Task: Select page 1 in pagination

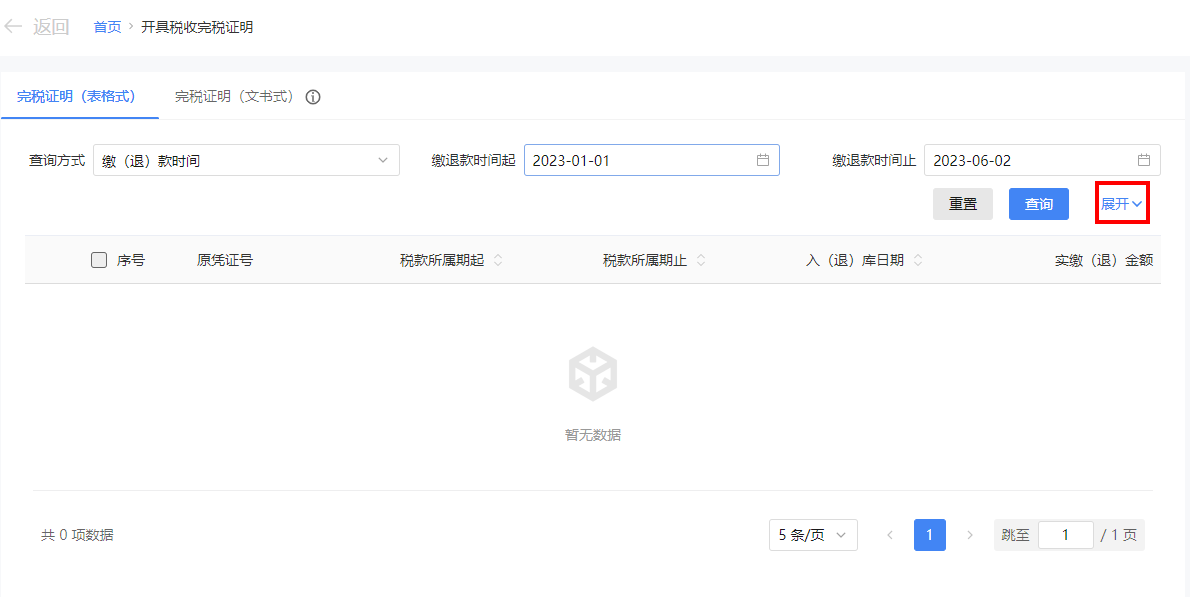Action: (x=929, y=535)
